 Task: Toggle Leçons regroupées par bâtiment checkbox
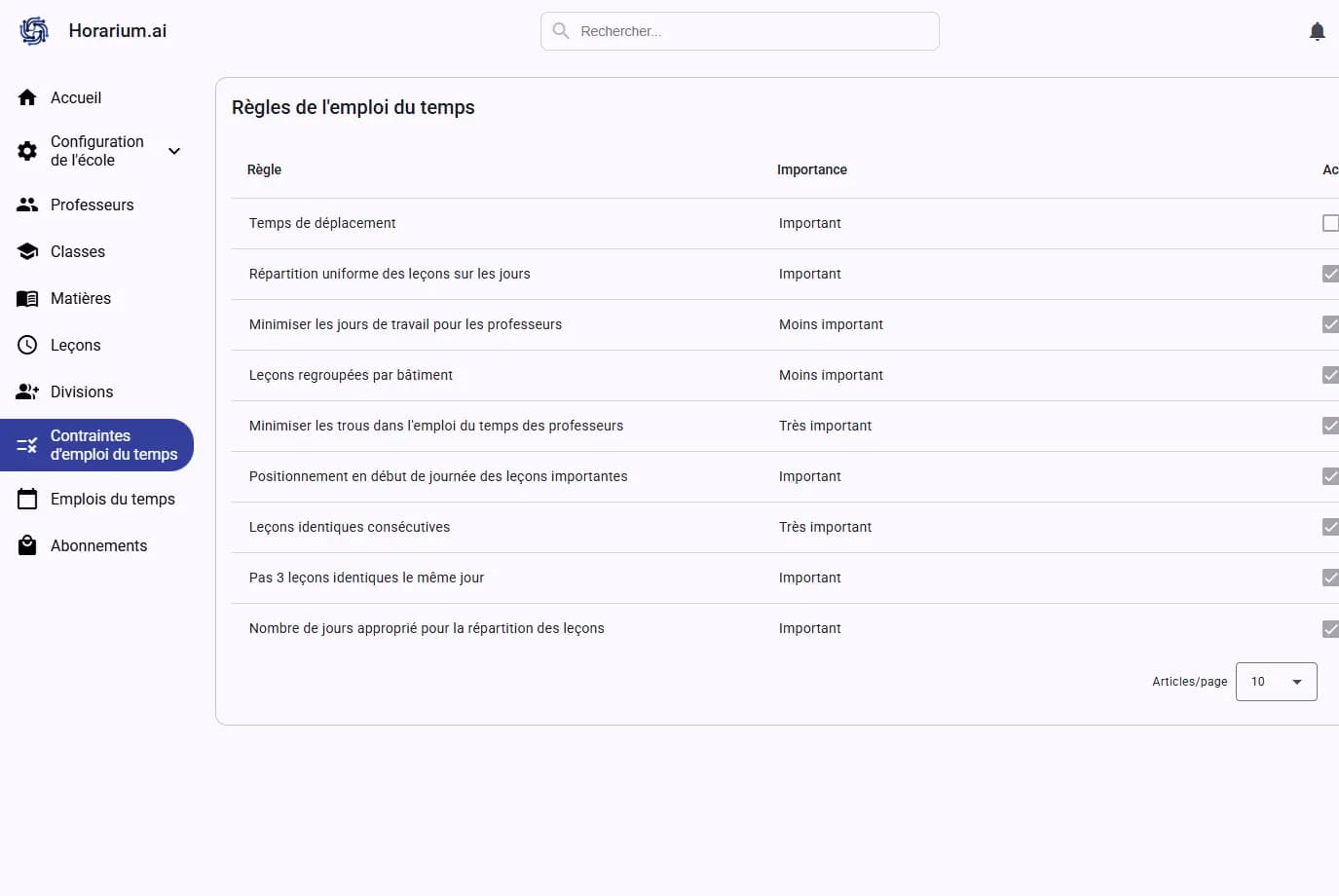(x=1330, y=375)
